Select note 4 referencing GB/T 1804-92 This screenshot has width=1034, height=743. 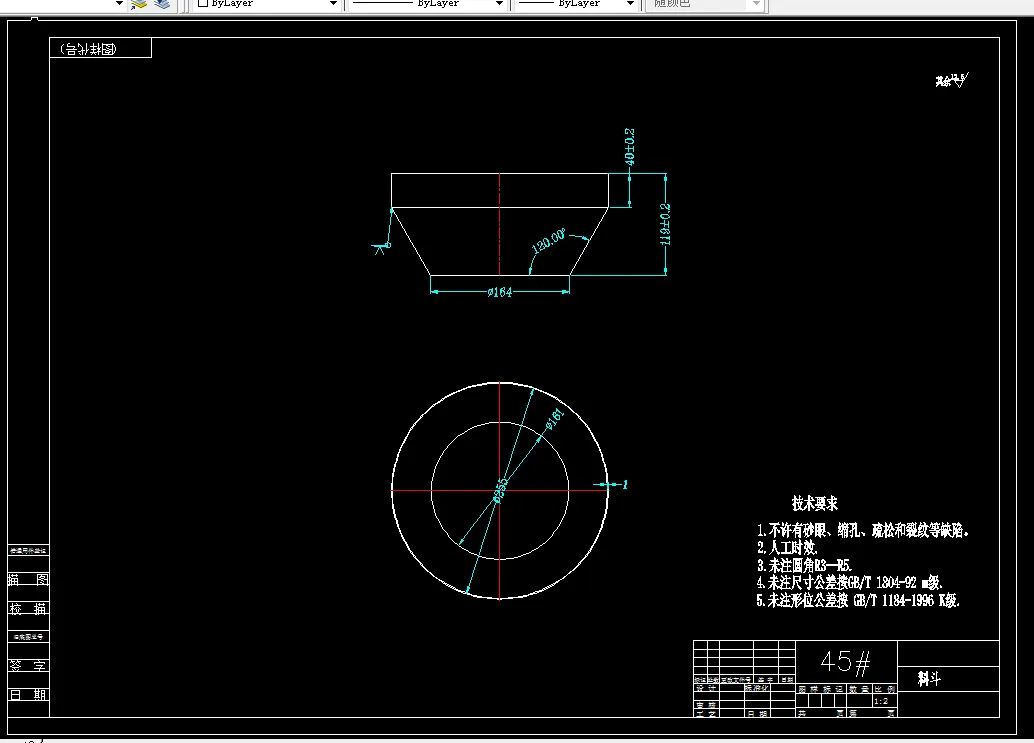coord(849,582)
